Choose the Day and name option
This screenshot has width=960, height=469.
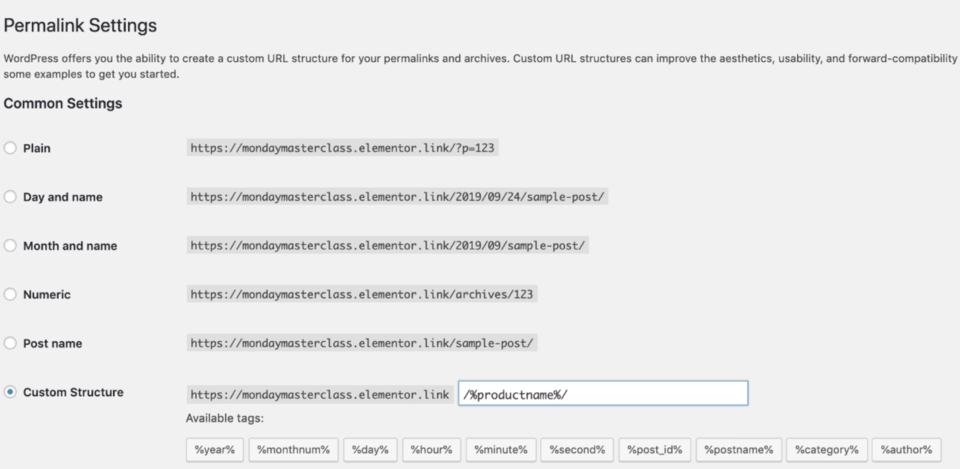coord(10,197)
